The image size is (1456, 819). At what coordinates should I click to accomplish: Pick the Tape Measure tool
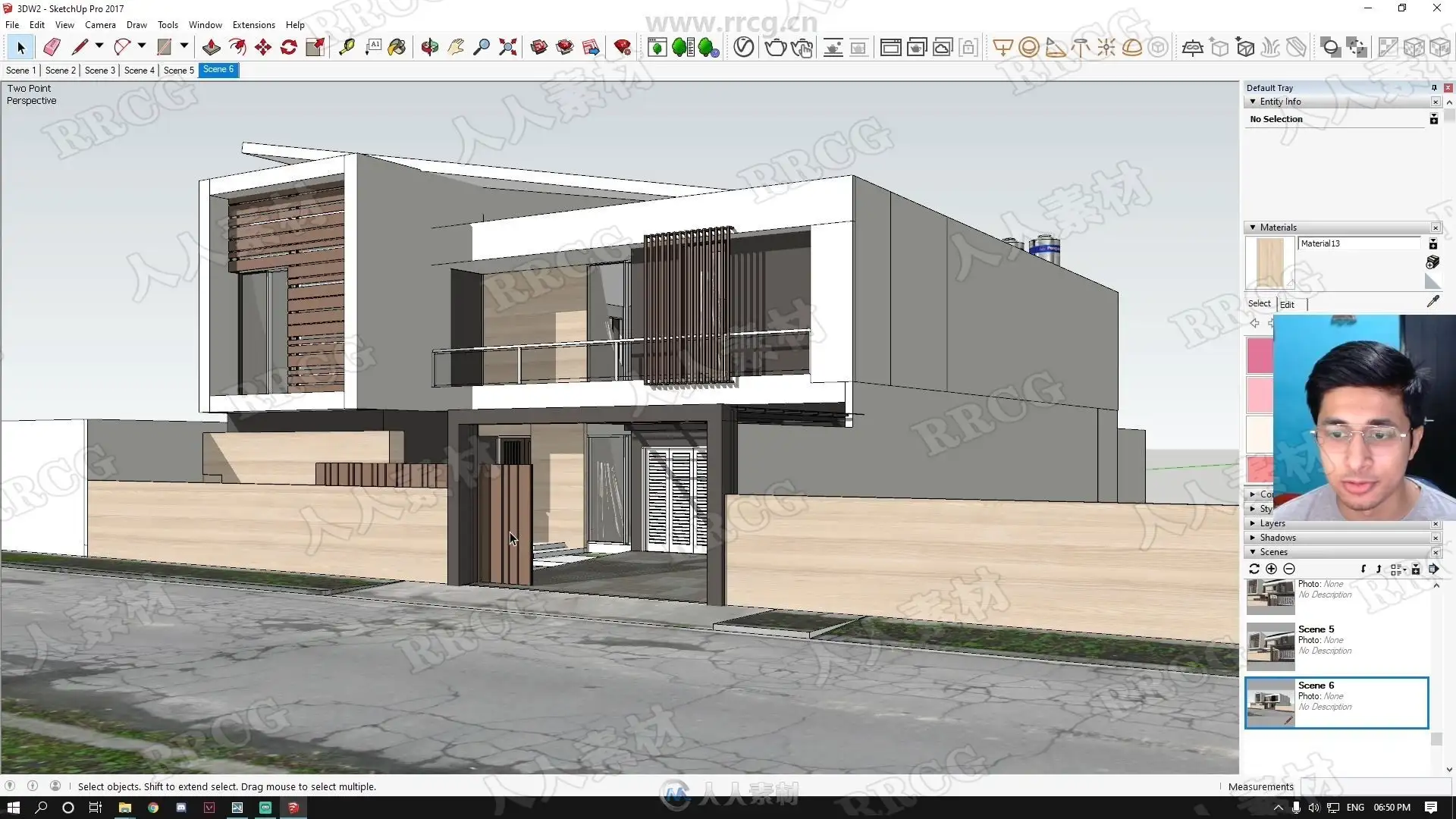(x=347, y=47)
